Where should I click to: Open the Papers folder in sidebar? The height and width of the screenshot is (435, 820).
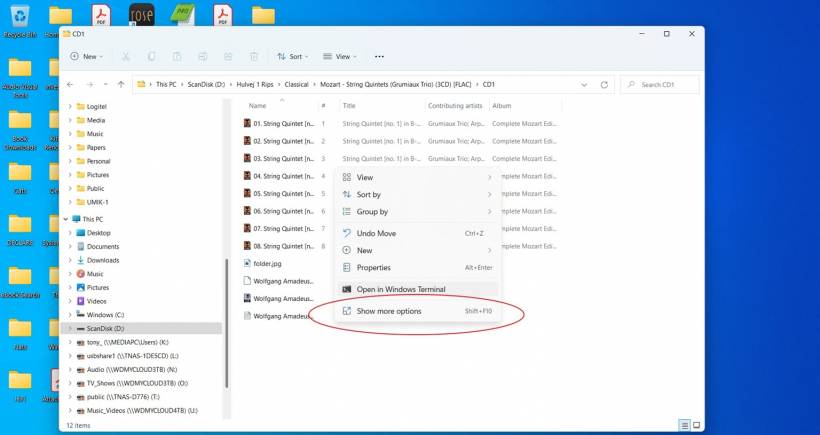point(91,147)
